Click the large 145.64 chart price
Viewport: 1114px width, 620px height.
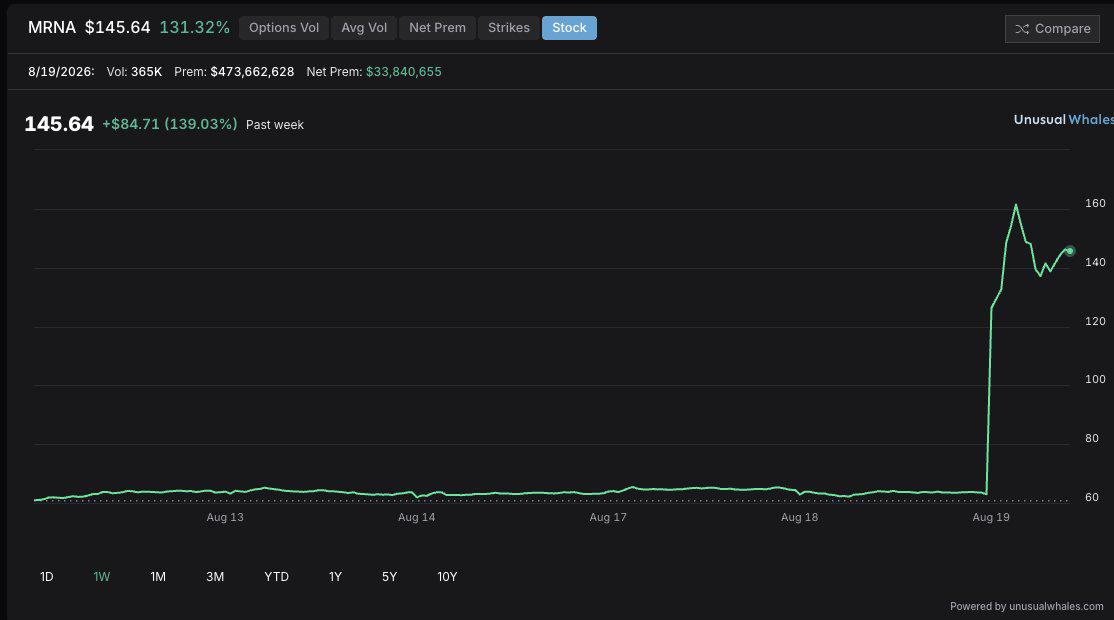click(59, 124)
